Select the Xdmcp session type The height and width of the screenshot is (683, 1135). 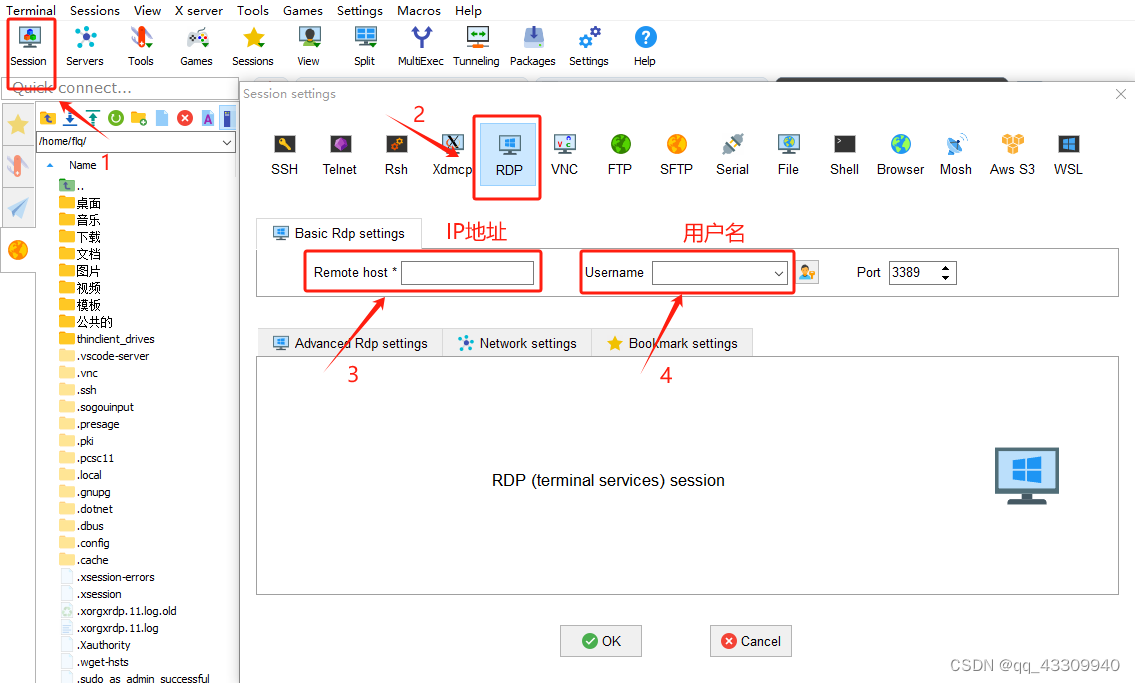click(452, 156)
